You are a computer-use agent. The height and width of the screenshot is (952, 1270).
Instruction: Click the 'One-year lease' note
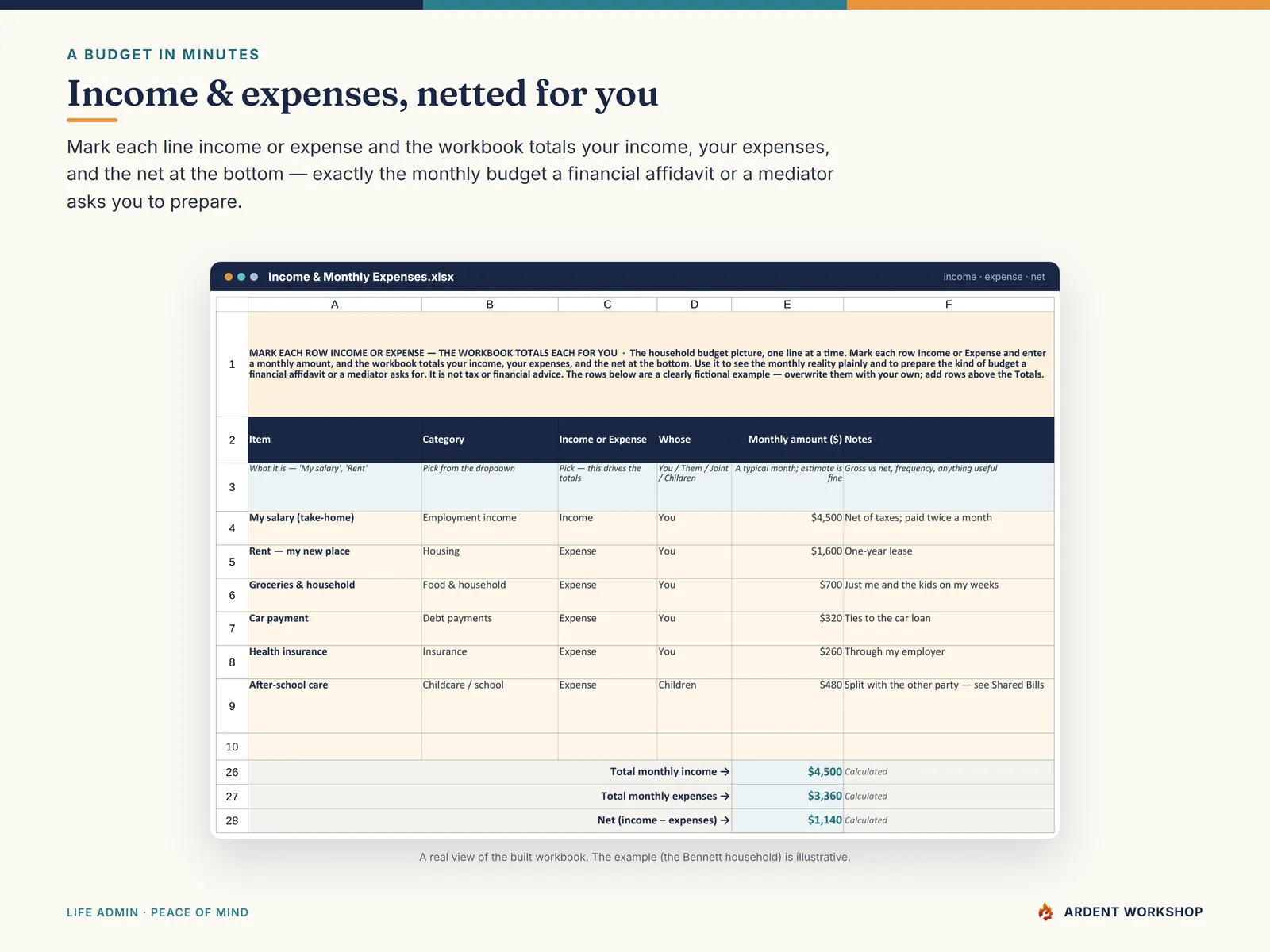949,561
